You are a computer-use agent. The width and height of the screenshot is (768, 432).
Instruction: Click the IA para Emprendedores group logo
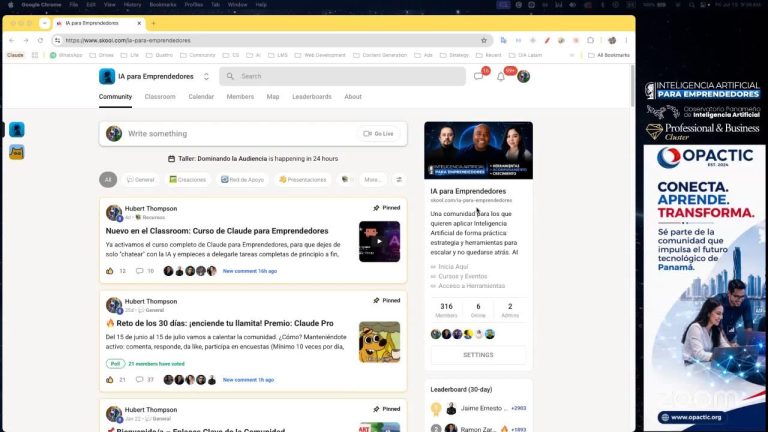(107, 76)
